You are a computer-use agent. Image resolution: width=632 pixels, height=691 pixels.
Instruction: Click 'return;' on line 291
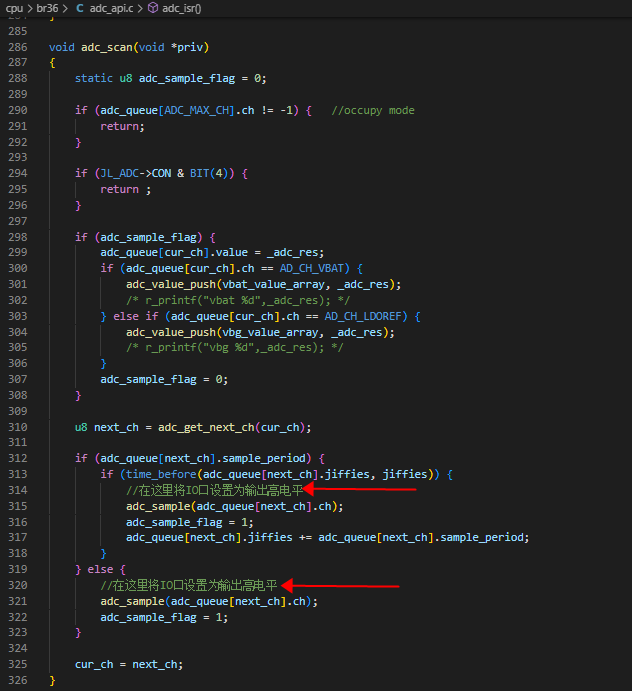tap(123, 126)
